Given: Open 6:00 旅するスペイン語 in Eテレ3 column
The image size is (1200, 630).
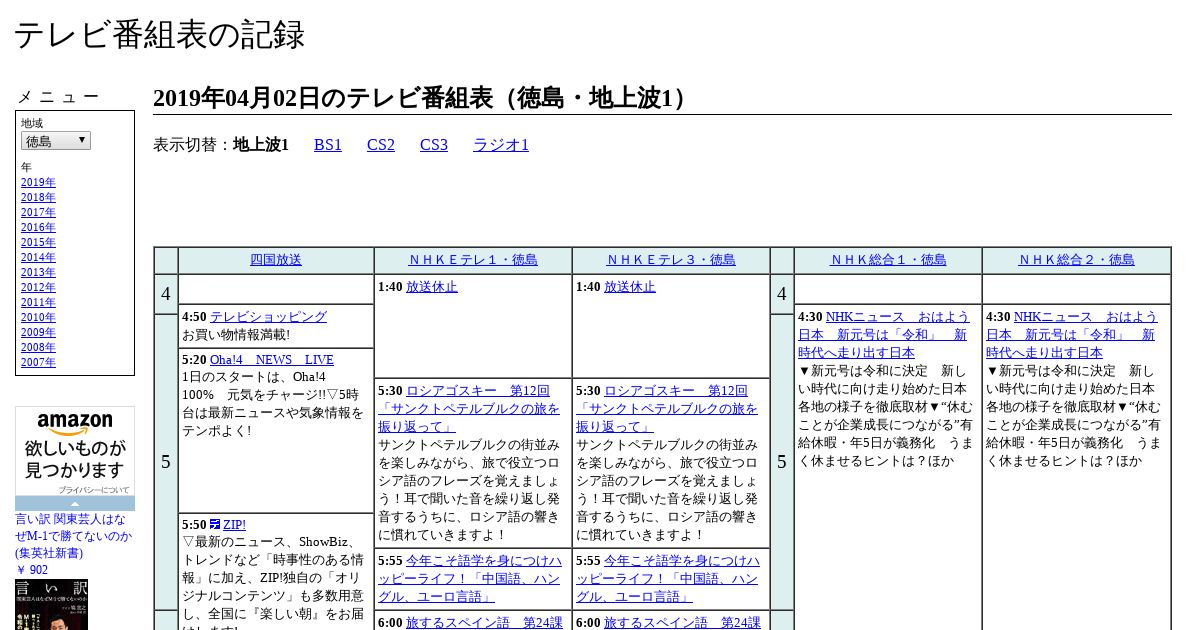Looking at the screenshot, I should tap(682, 622).
